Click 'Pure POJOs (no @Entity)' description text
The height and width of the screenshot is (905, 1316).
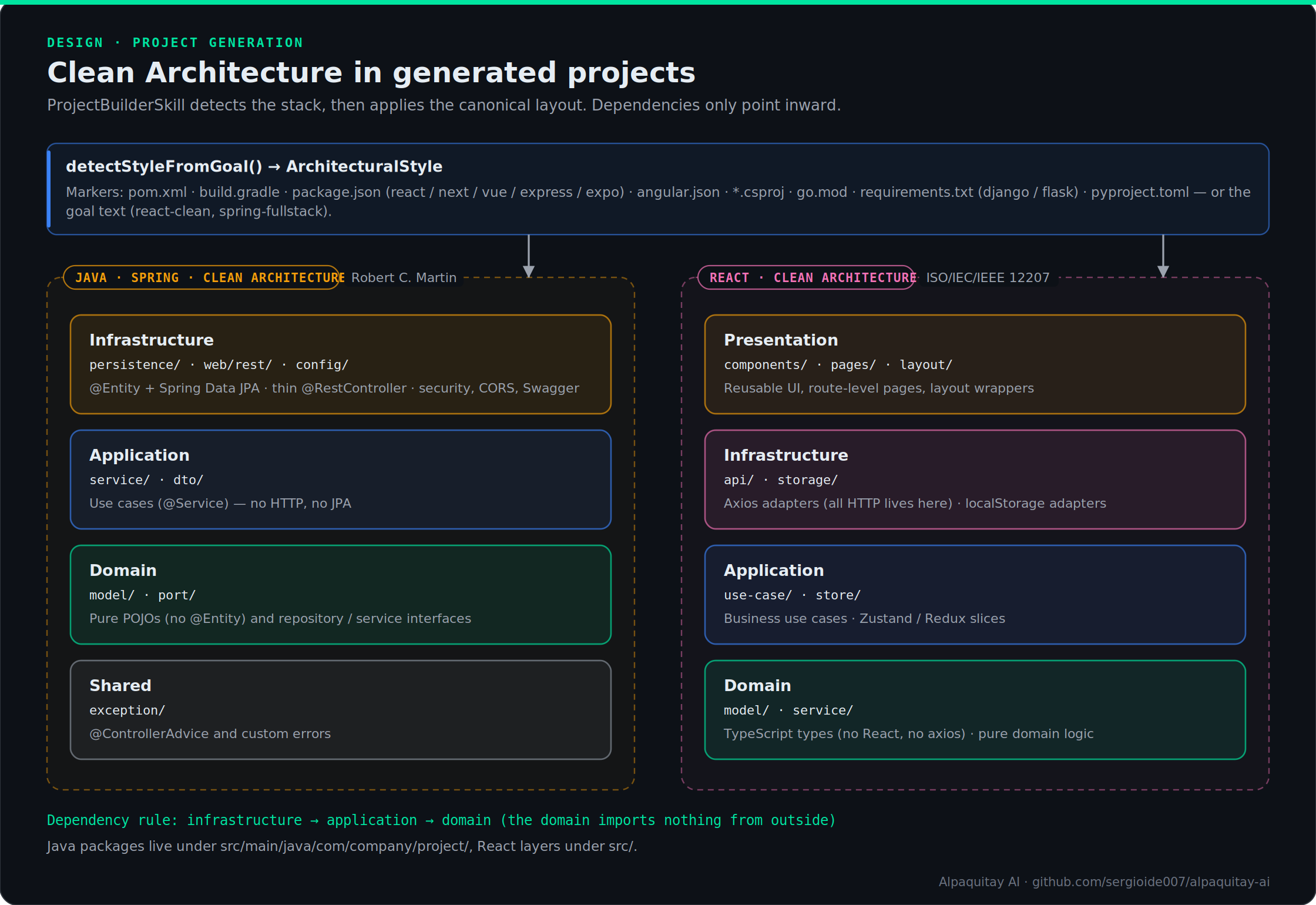click(x=280, y=619)
